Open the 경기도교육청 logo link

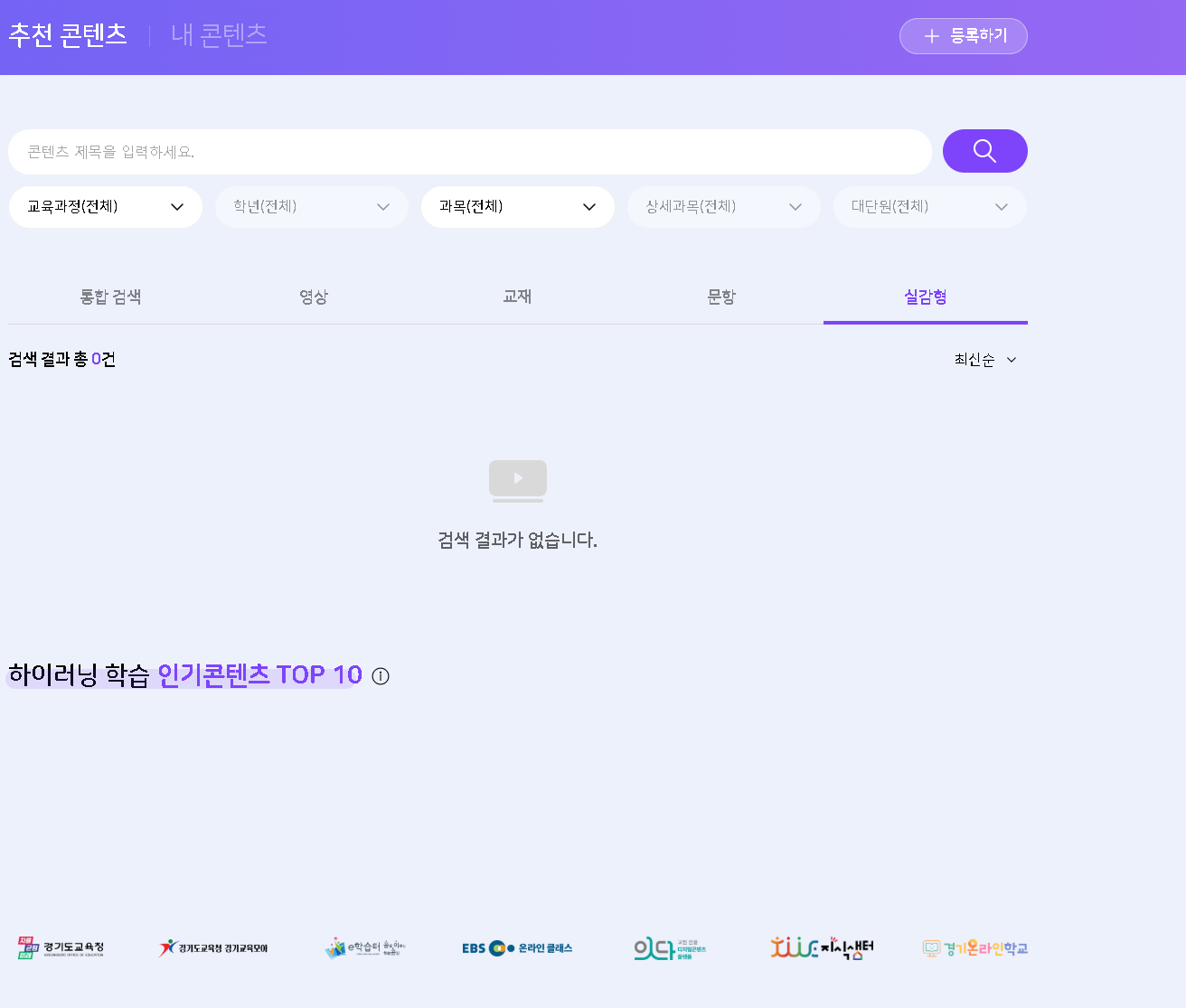click(x=61, y=948)
